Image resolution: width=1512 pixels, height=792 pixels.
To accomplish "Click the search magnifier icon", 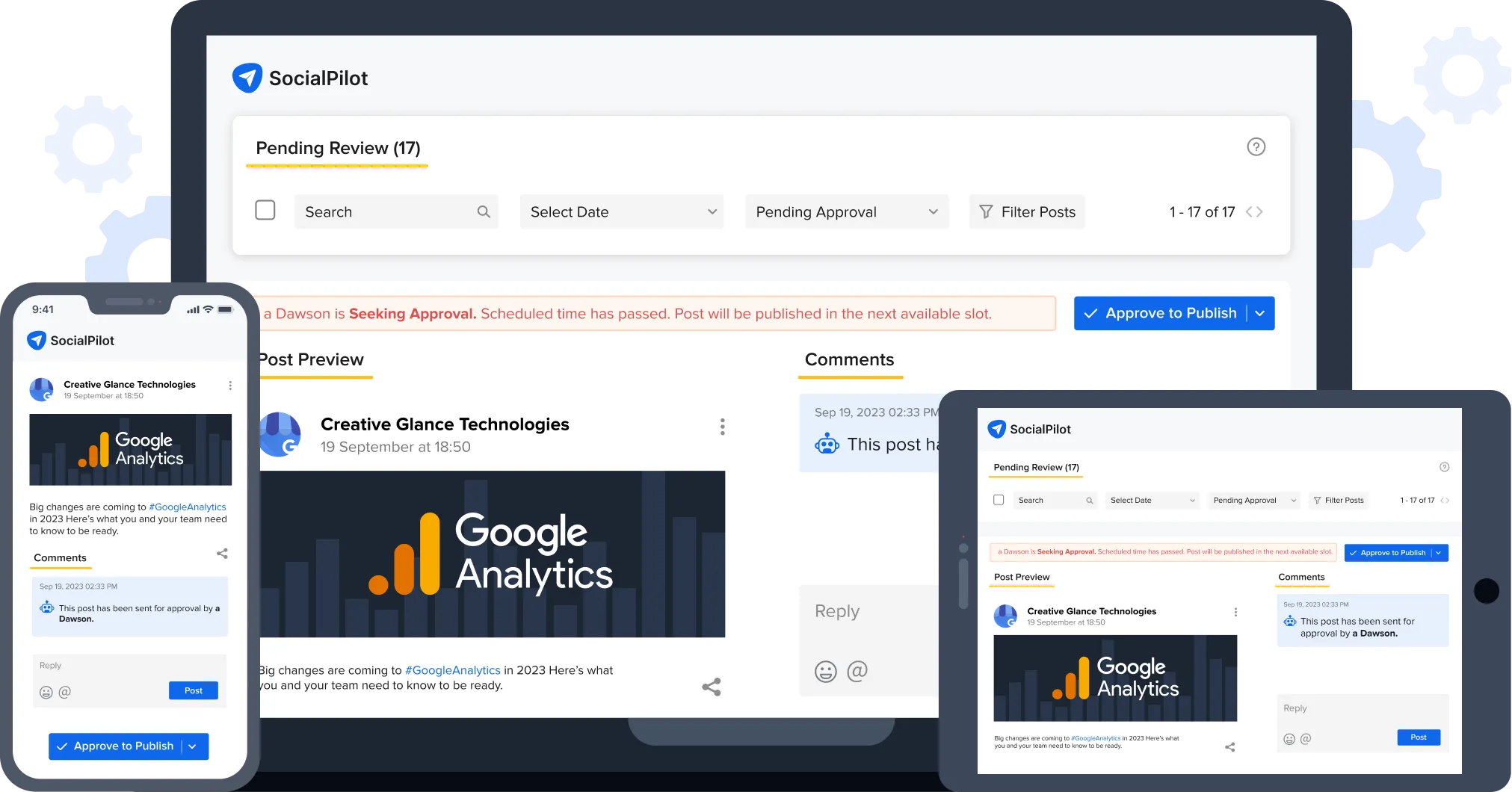I will click(x=483, y=211).
